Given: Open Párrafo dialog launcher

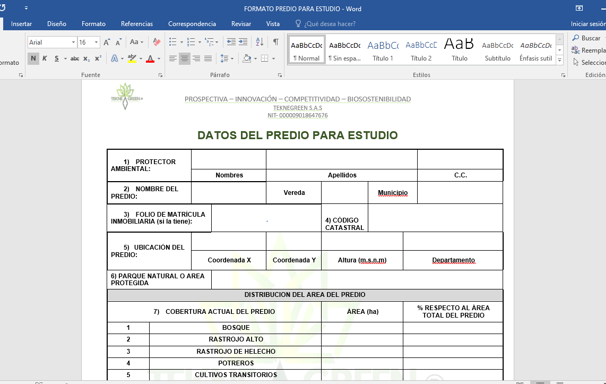Looking at the screenshot, I should [x=279, y=75].
